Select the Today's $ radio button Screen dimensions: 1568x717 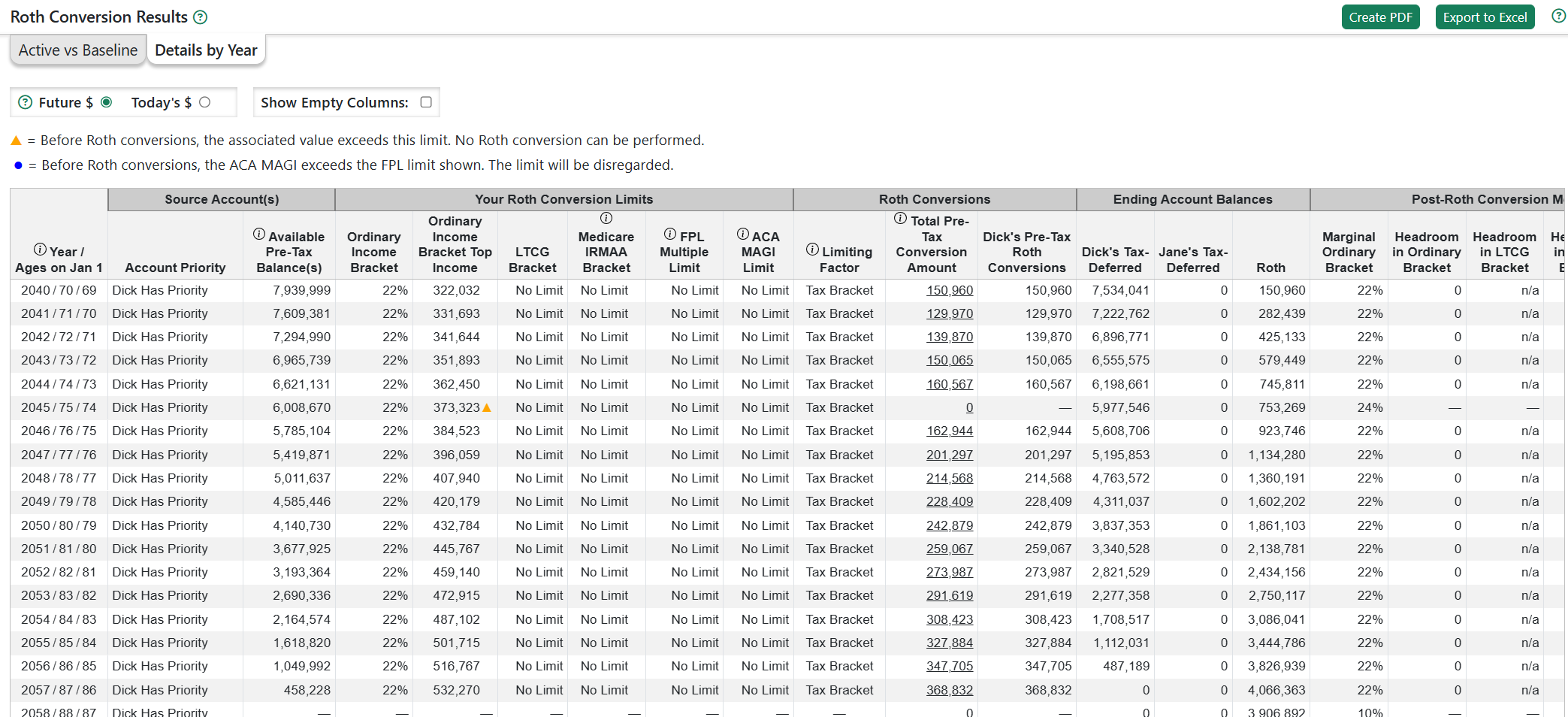[x=204, y=102]
